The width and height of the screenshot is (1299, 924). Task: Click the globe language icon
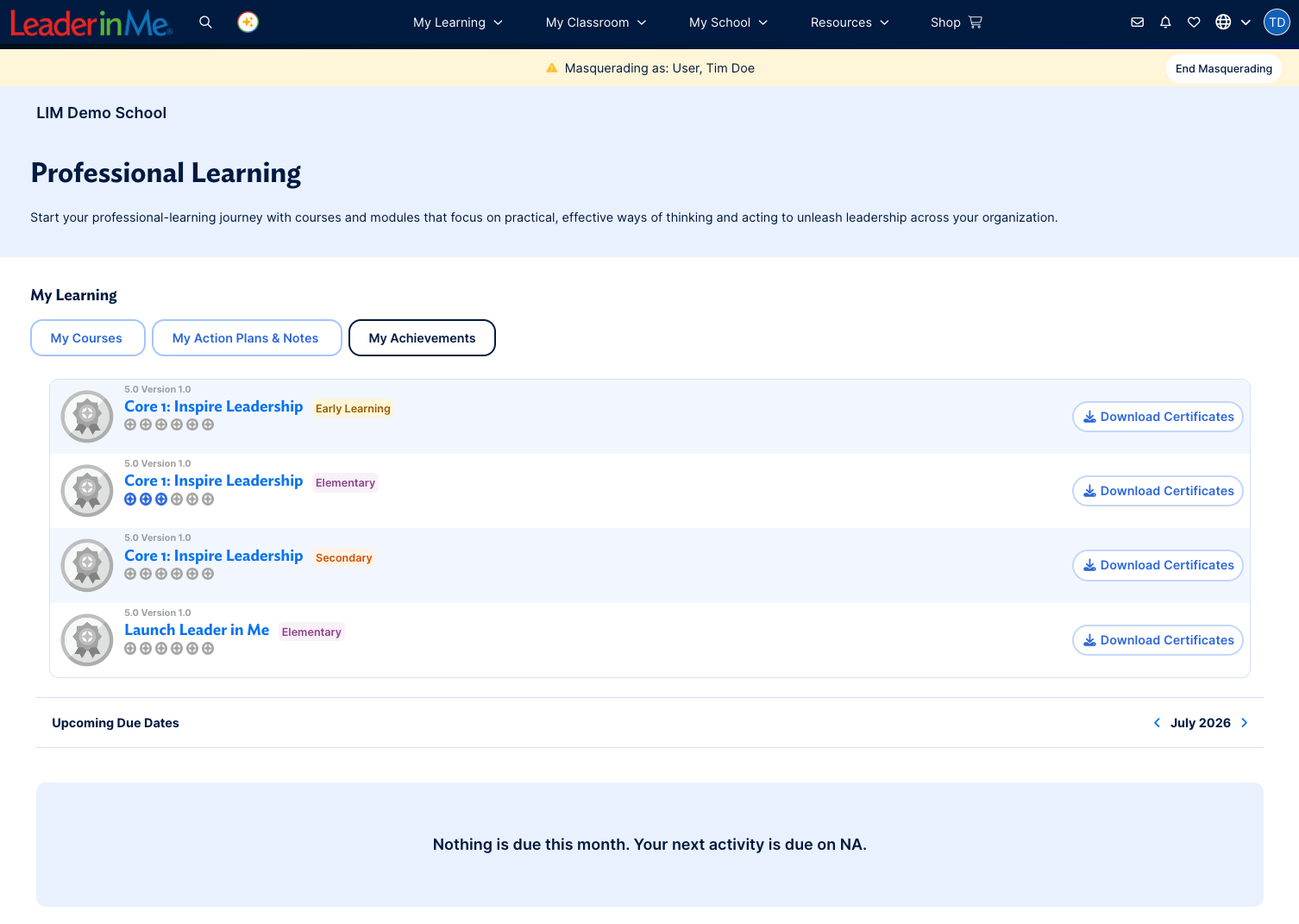1223,22
